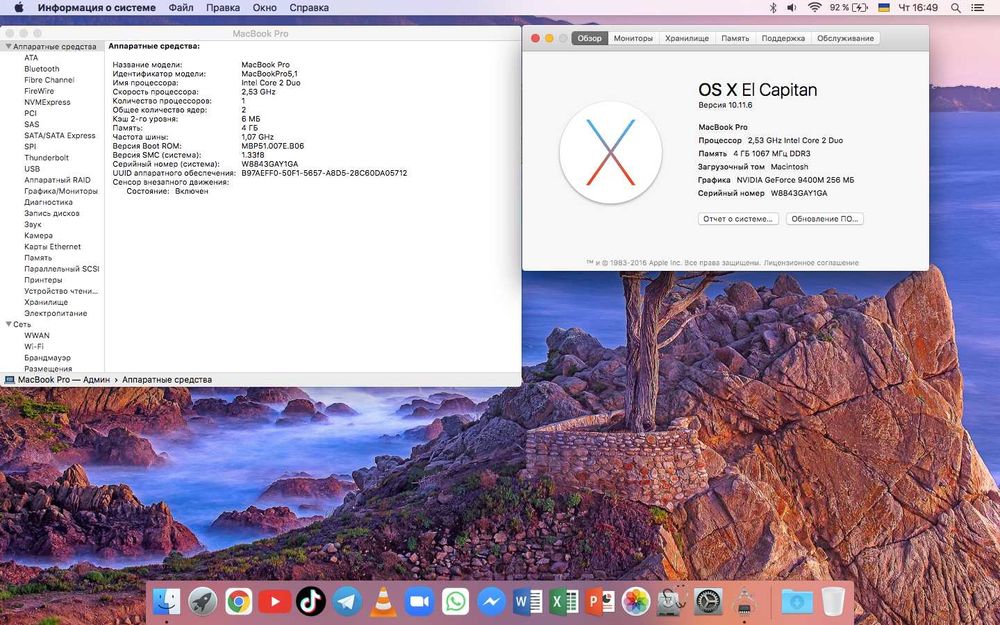Open Disk Utility from the dock
1000x625 pixels.
pos(672,601)
